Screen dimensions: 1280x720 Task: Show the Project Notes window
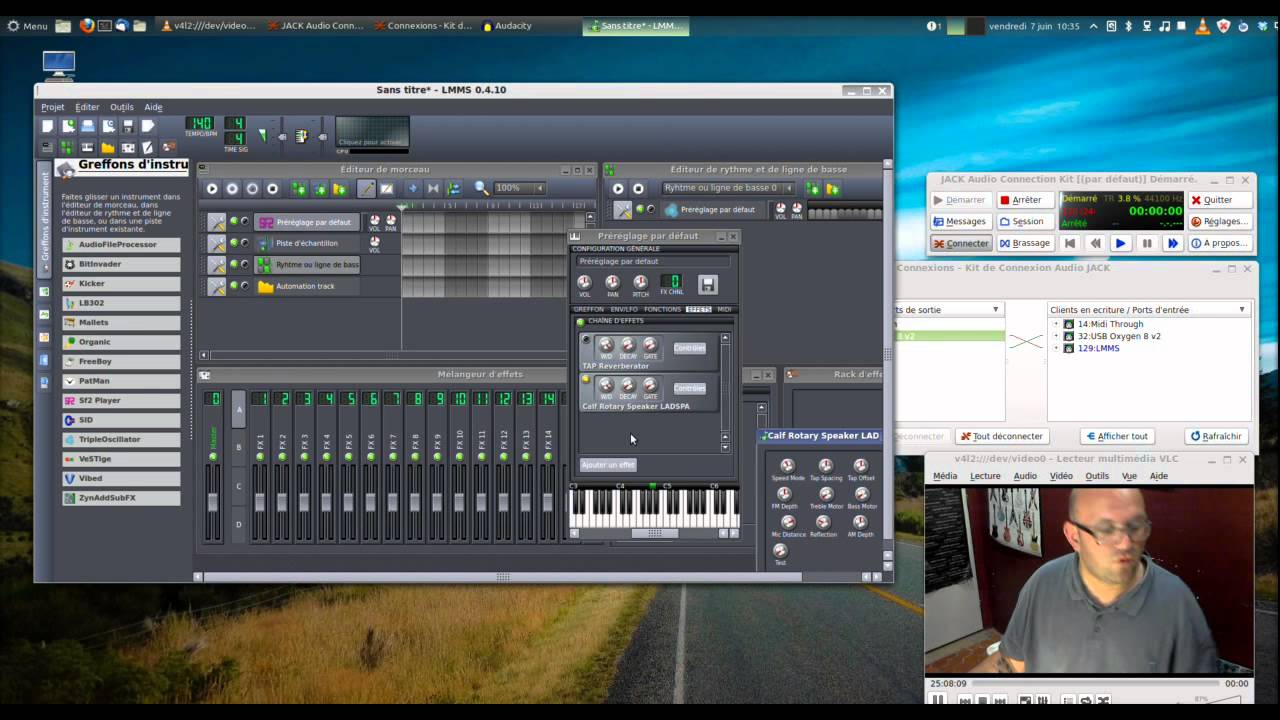tap(148, 147)
